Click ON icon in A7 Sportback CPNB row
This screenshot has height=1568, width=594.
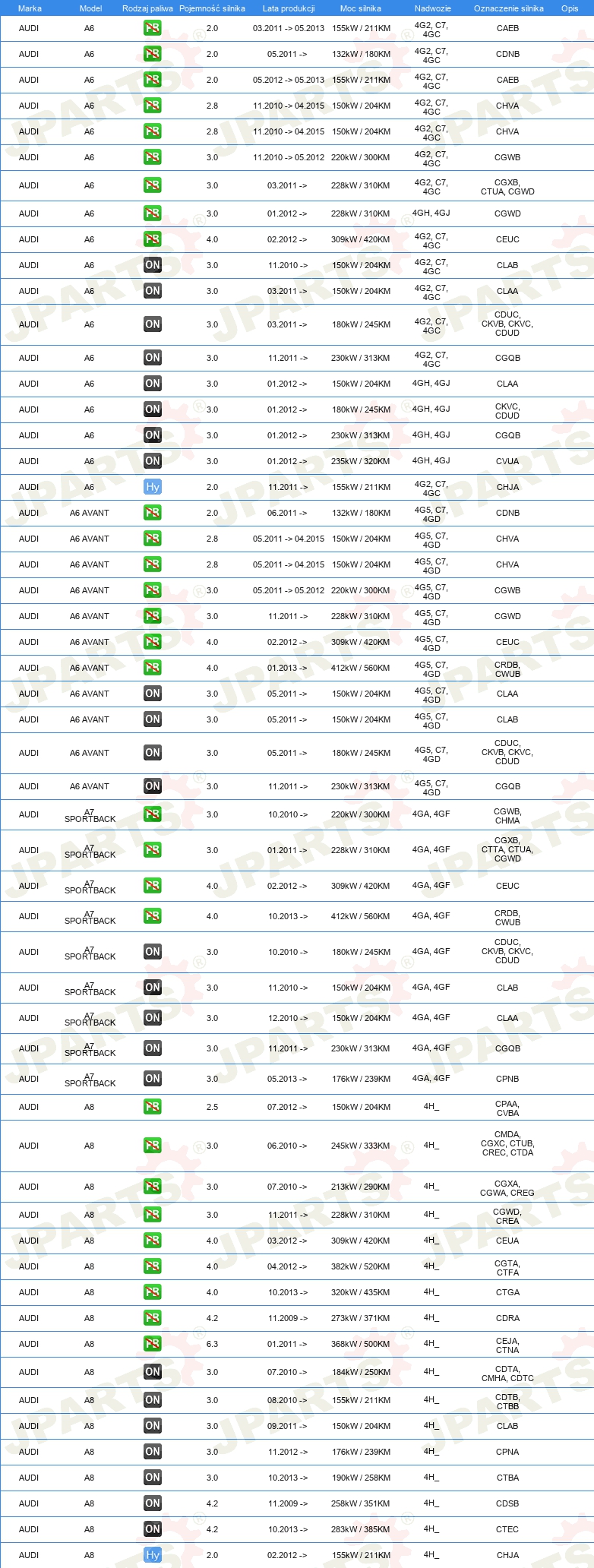[153, 1079]
